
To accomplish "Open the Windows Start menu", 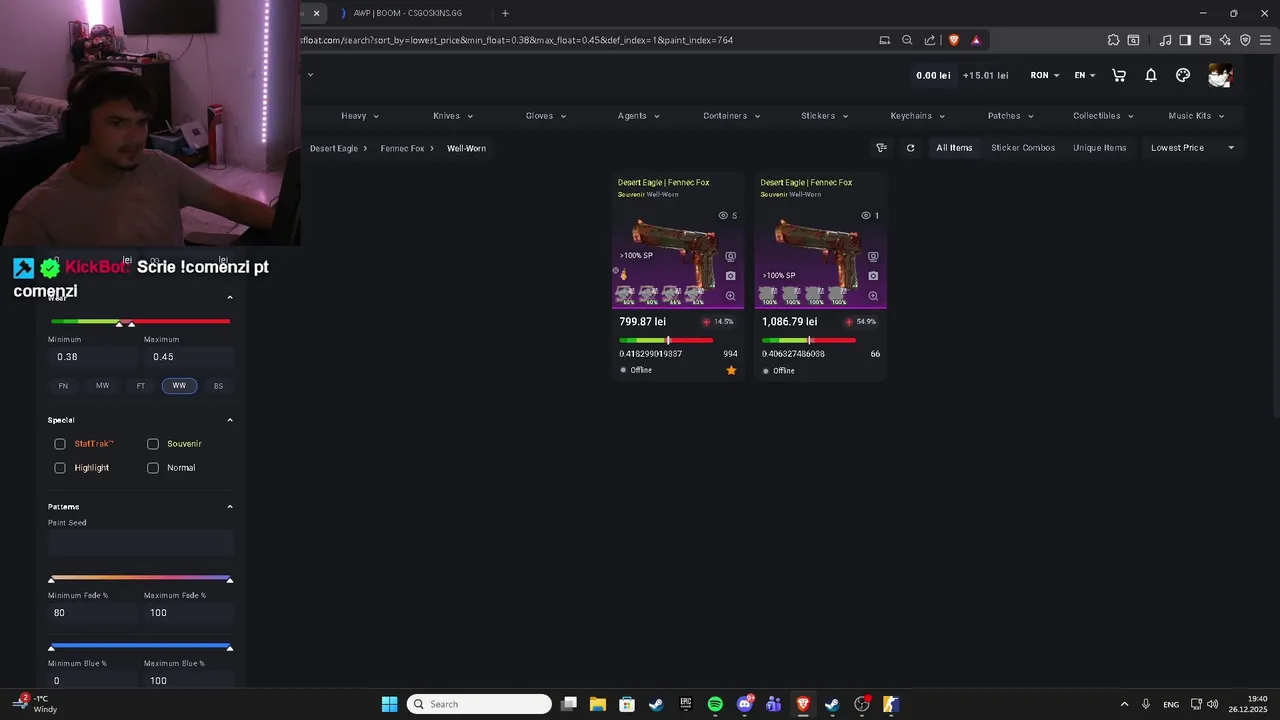I will tap(389, 704).
